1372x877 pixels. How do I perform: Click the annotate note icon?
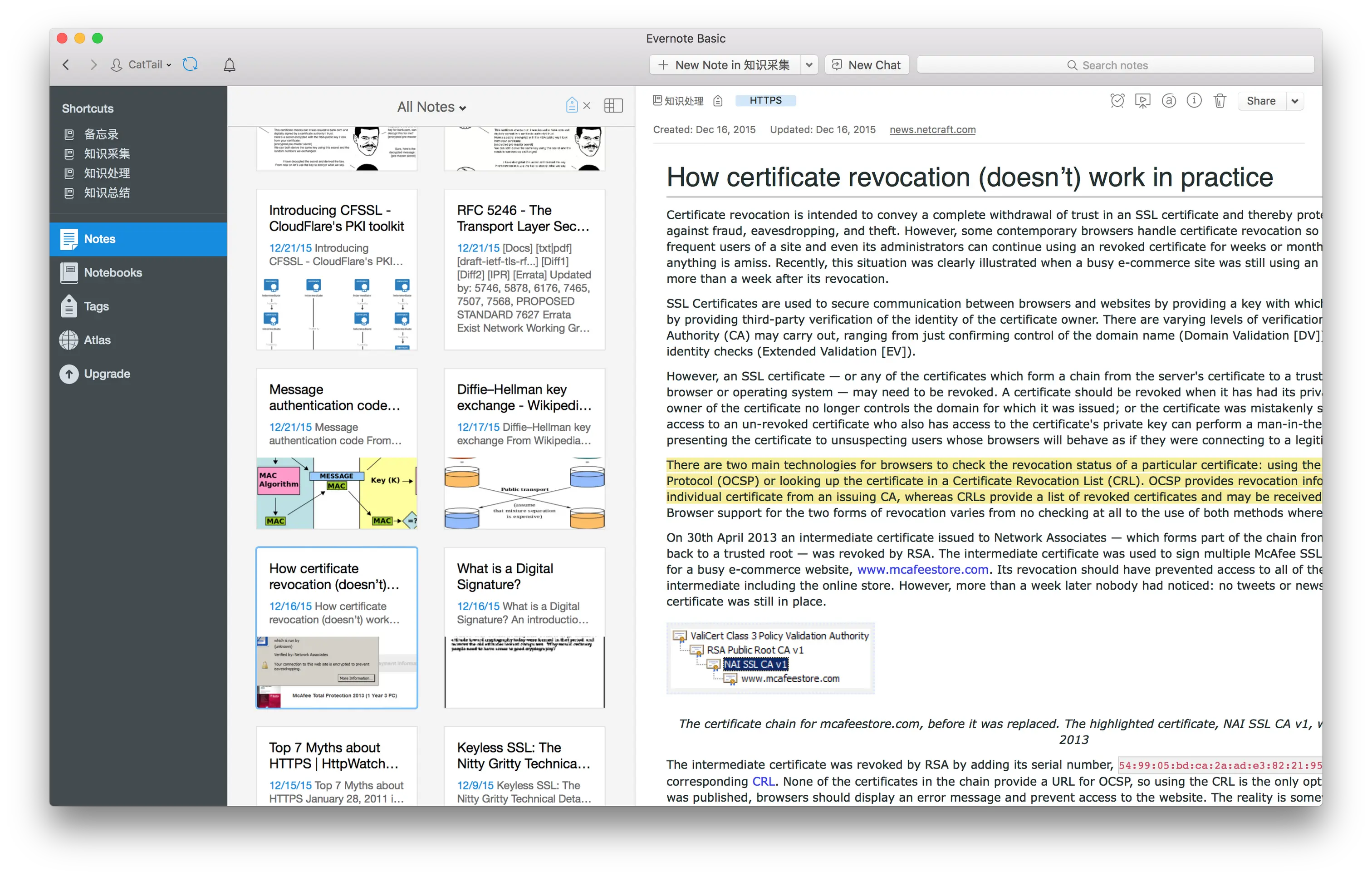click(x=1169, y=101)
